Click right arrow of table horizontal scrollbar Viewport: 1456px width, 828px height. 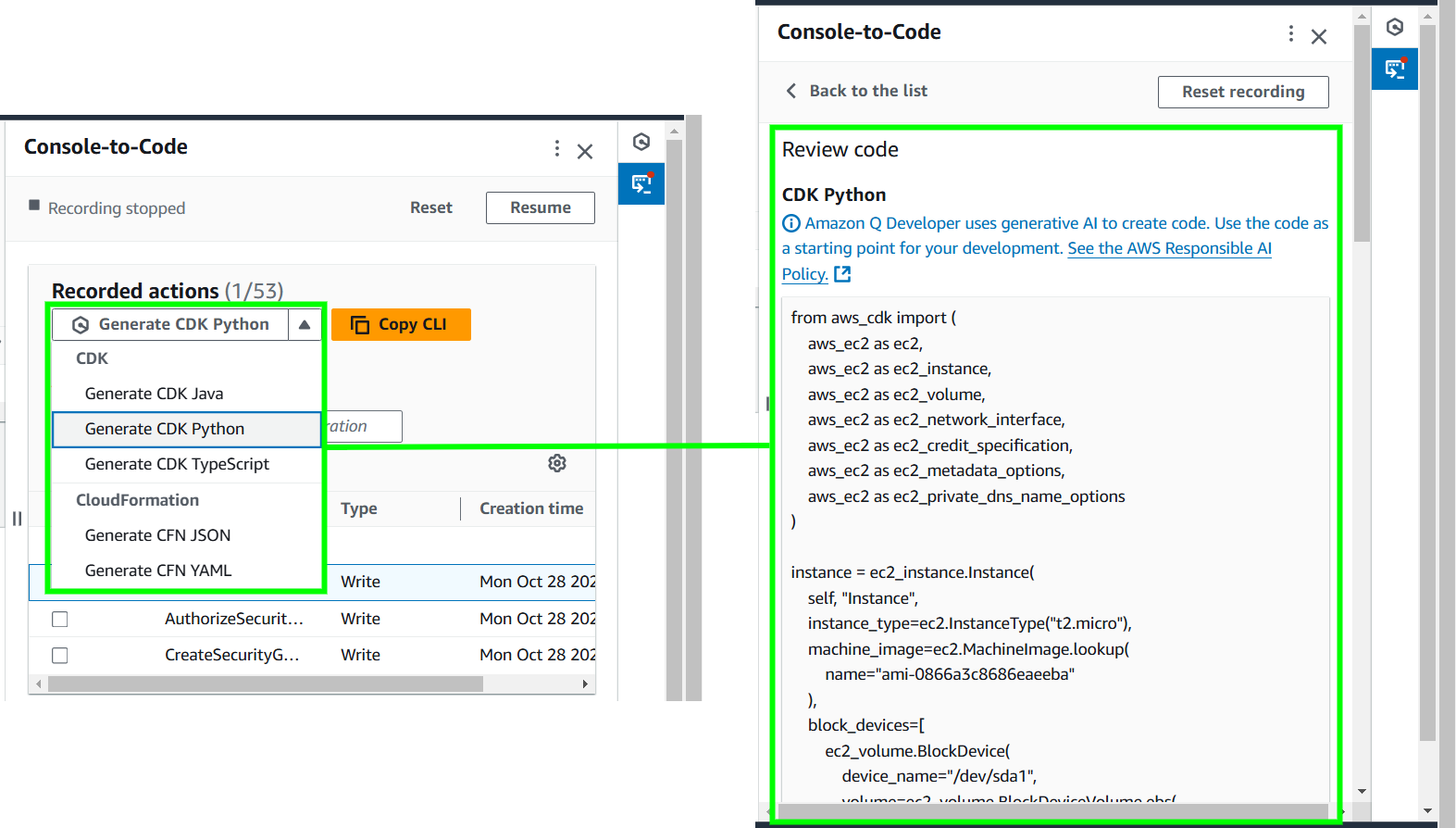(585, 684)
